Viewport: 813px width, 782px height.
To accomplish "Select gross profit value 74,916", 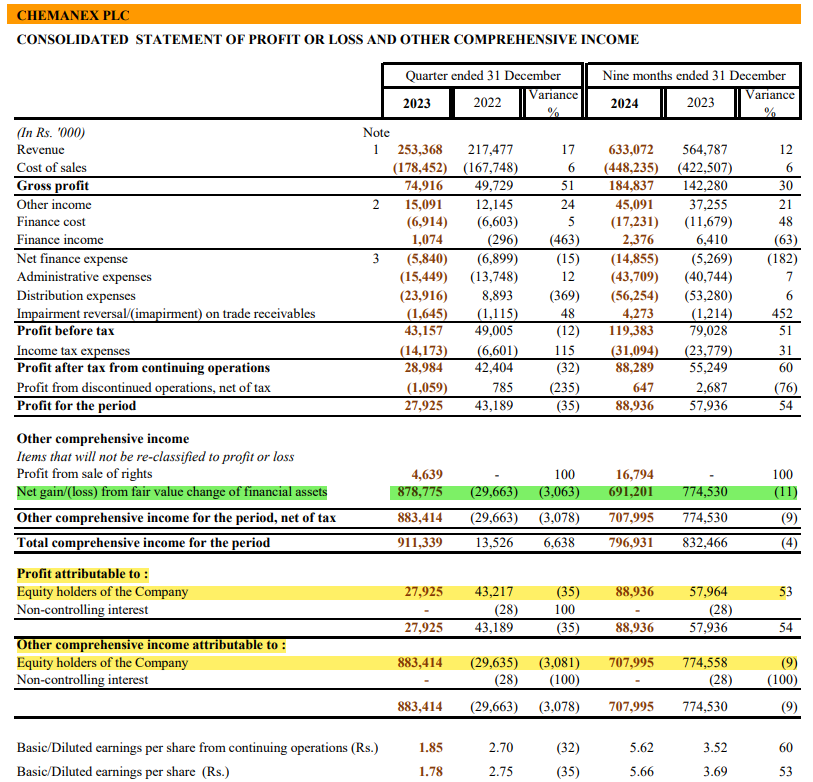I will pyautogui.click(x=424, y=186).
